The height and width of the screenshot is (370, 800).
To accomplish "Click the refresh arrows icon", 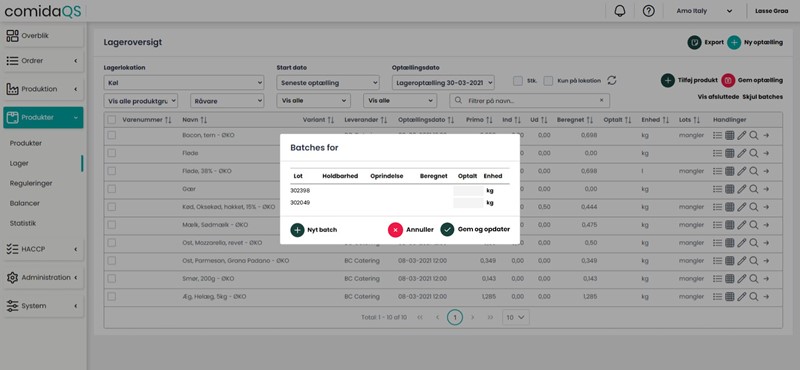I will [612, 81].
